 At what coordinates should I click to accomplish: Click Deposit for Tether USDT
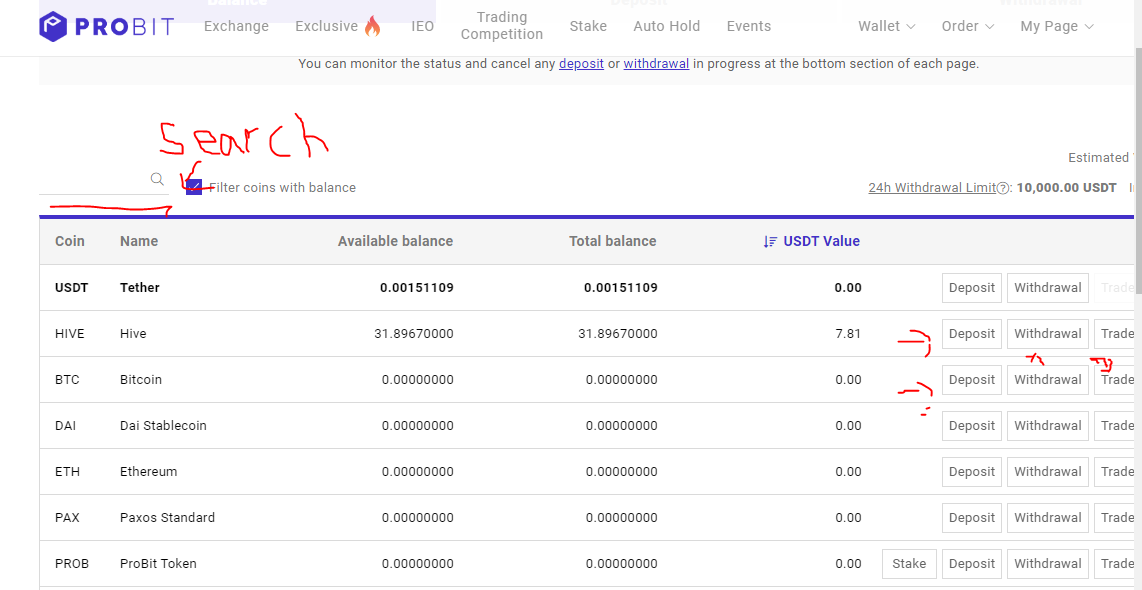click(x=972, y=288)
